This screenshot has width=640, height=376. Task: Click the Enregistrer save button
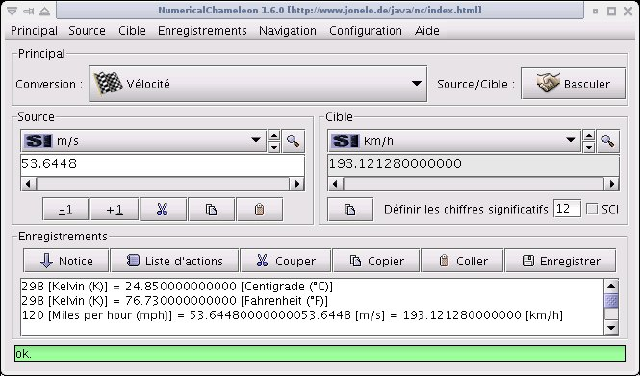[560, 260]
